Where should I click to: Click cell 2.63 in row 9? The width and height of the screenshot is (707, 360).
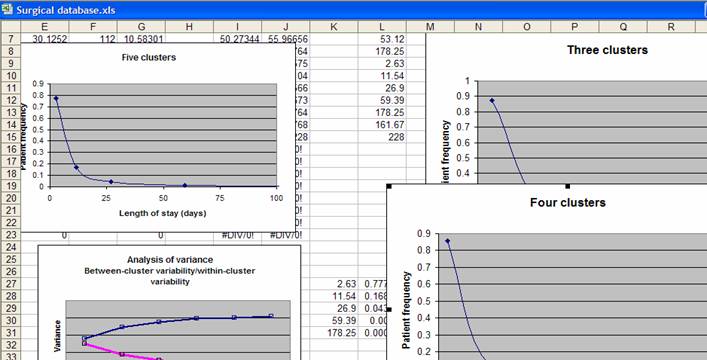click(382, 64)
